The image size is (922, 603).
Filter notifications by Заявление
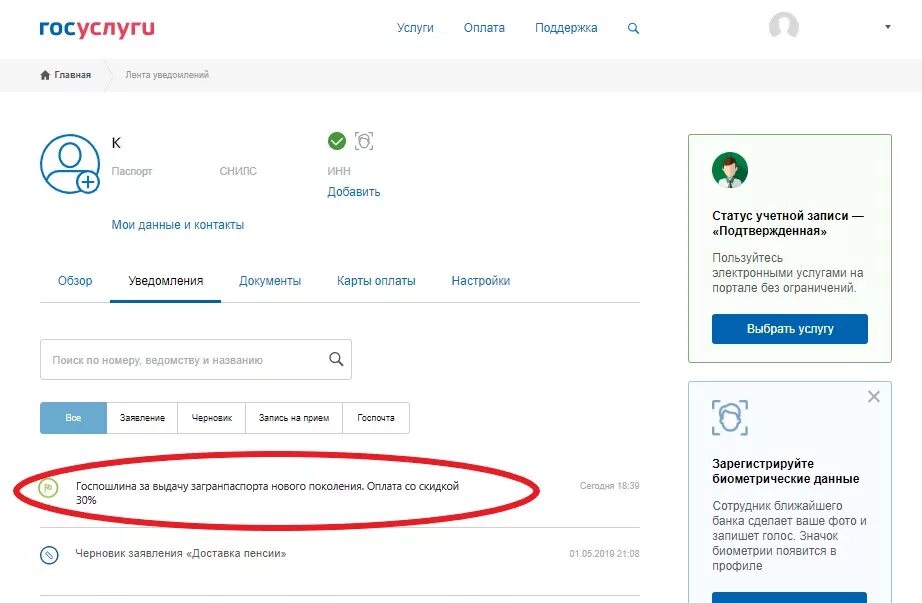coord(142,418)
